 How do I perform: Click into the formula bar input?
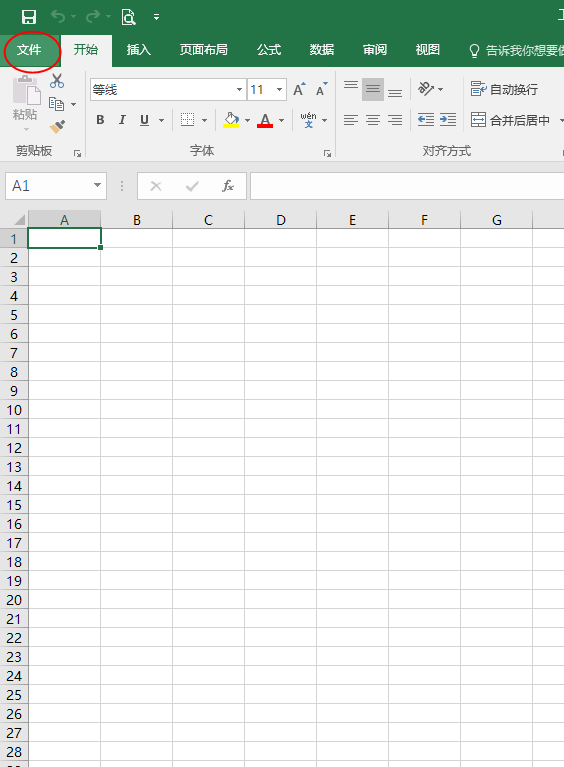[x=407, y=186]
